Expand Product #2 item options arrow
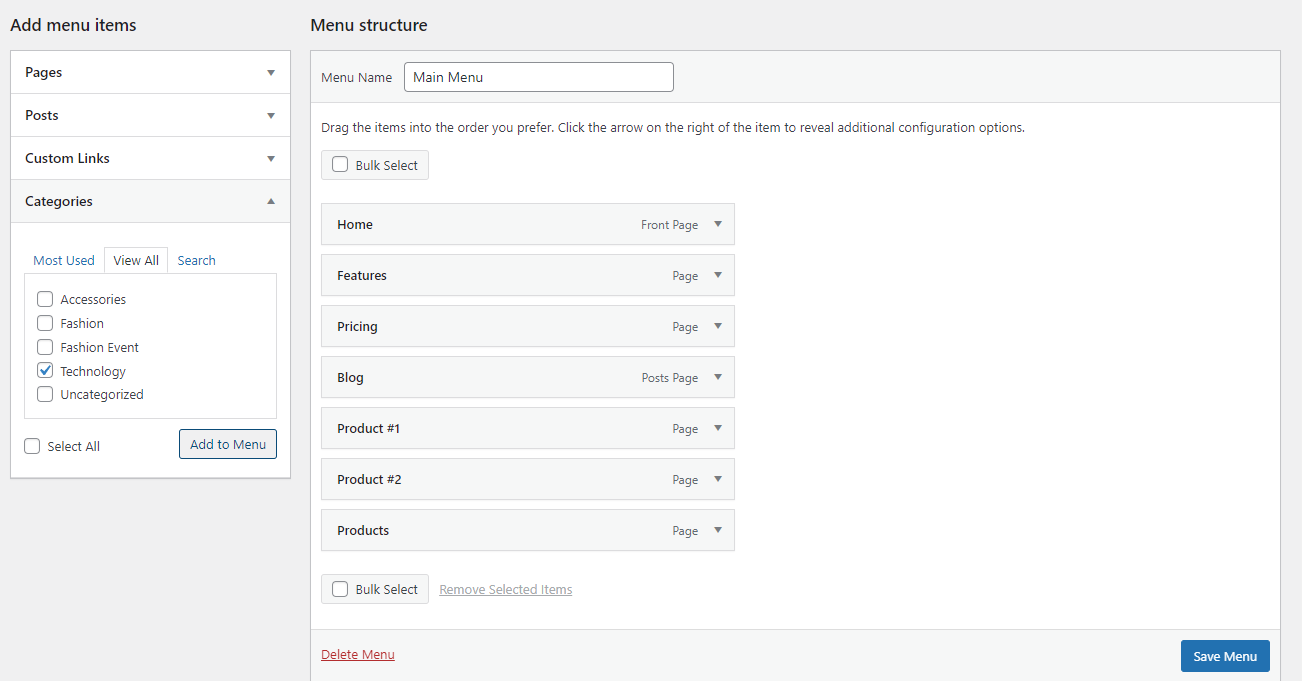The width and height of the screenshot is (1302, 681). point(718,479)
